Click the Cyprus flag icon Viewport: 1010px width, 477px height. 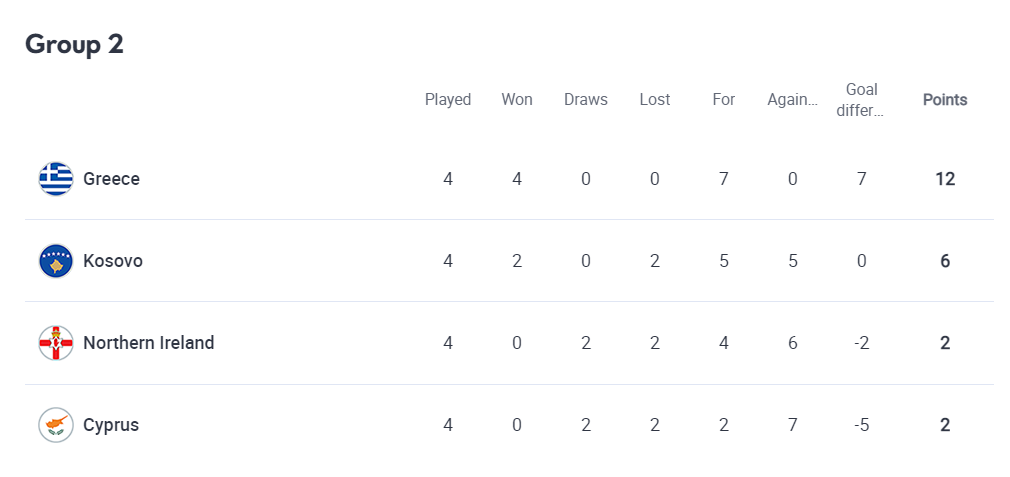point(56,425)
